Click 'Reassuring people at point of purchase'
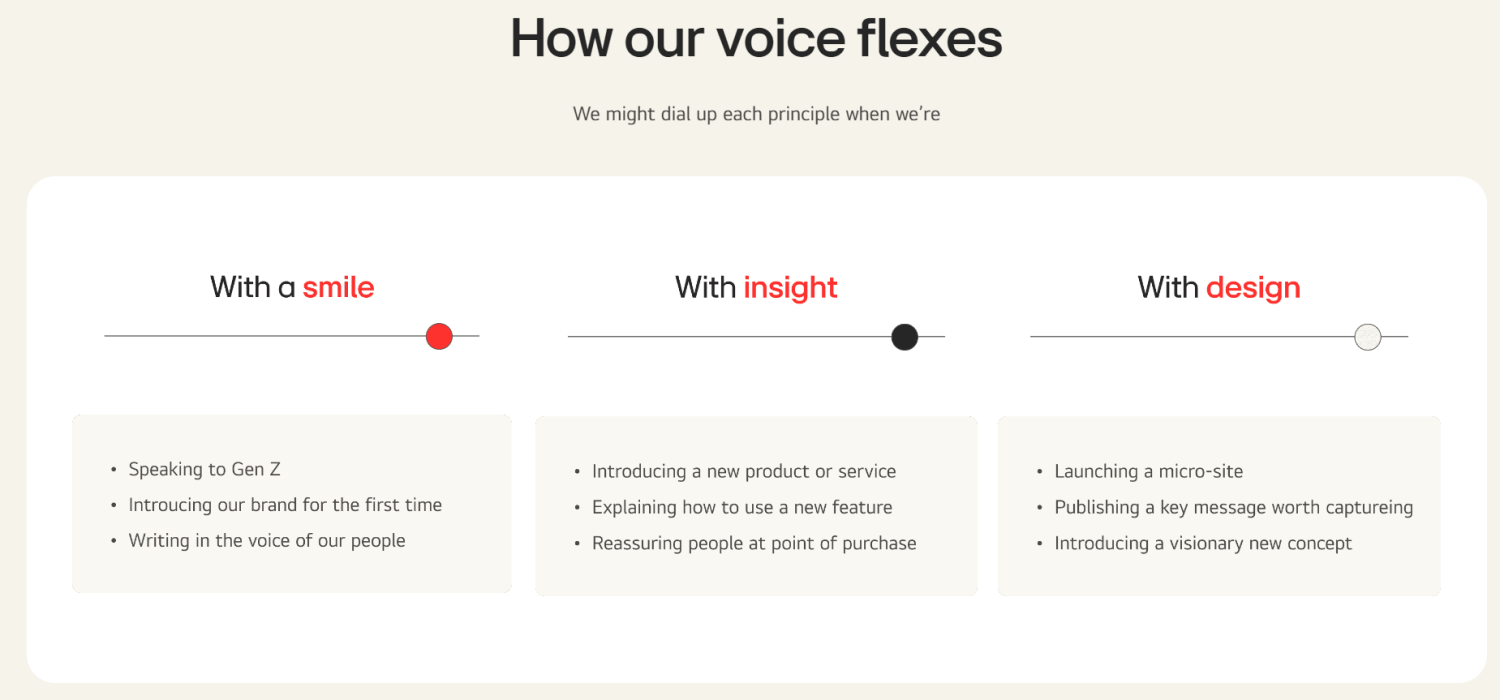This screenshot has height=700, width=1500. (754, 543)
